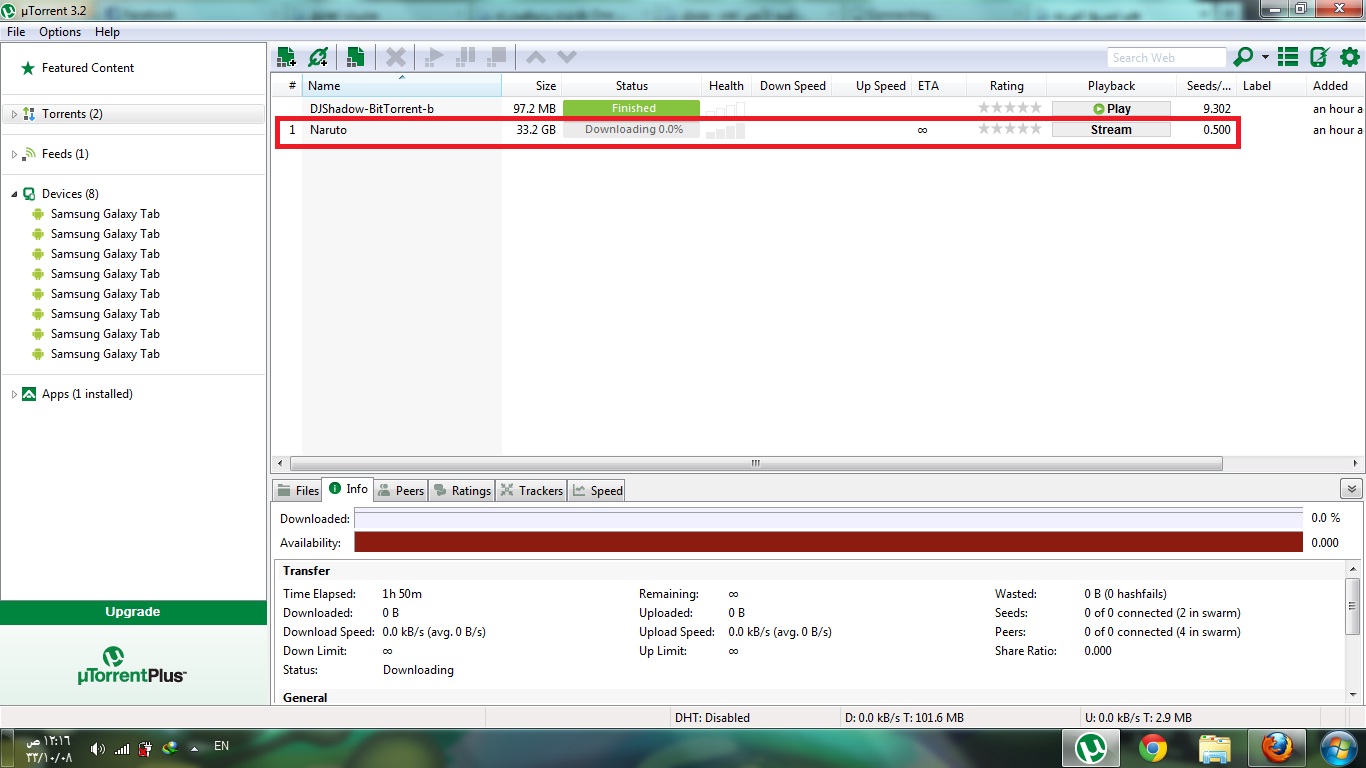This screenshot has width=1366, height=768.
Task: Click Move Down Queue arrow icon
Action: (x=567, y=57)
